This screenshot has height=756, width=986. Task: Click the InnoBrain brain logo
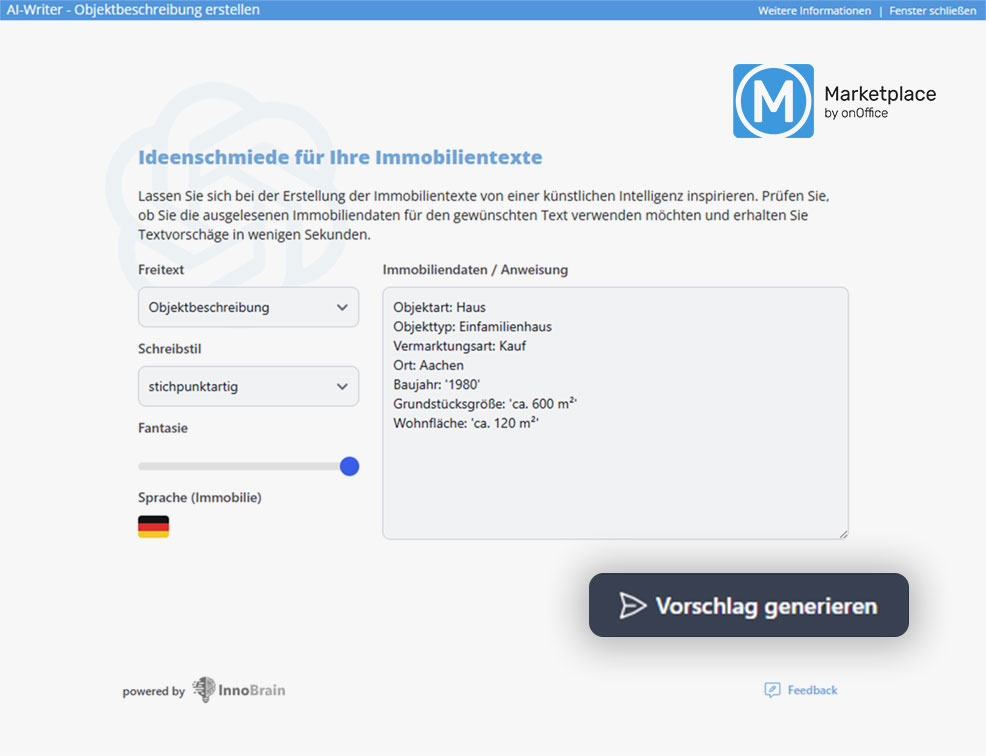pyautogui.click(x=204, y=690)
